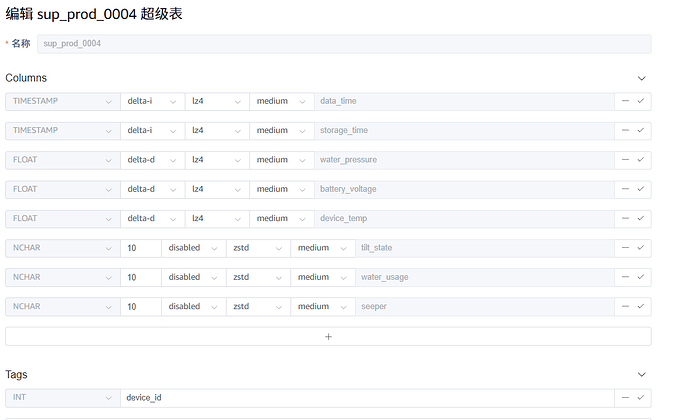The width and height of the screenshot is (690, 420).
Task: Open INT type dropdown for device_id tag
Action: pos(62,398)
